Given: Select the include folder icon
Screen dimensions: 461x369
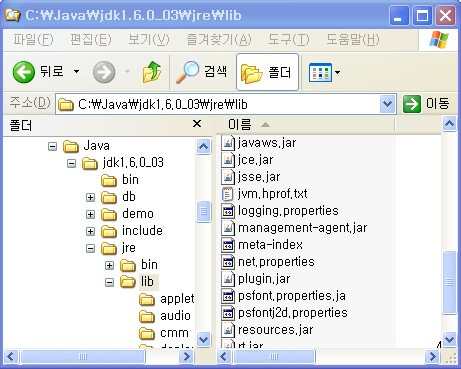Looking at the screenshot, I should point(109,231).
